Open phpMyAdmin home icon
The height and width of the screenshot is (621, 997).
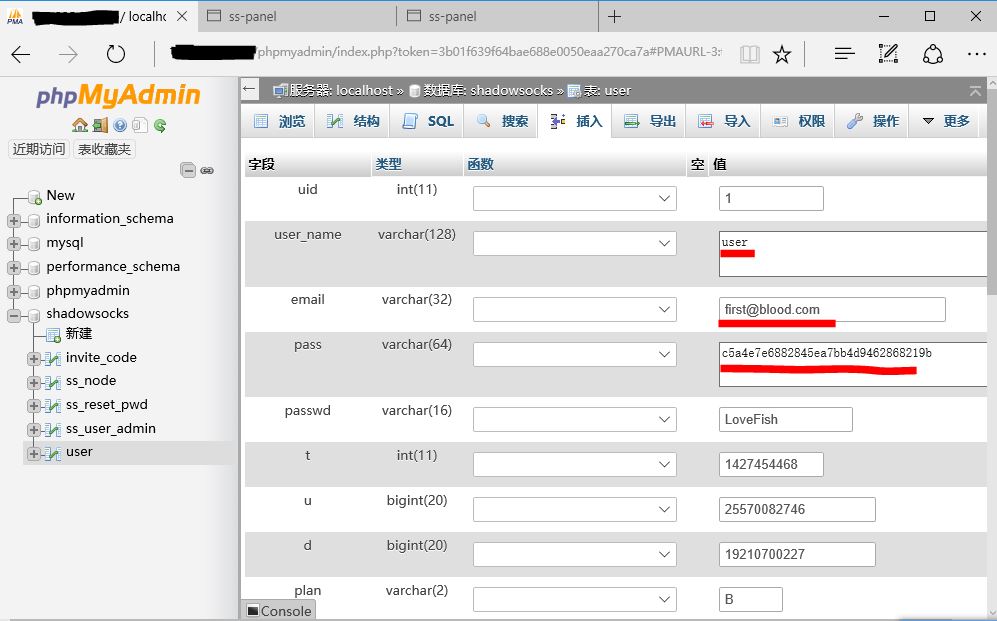[x=79, y=125]
